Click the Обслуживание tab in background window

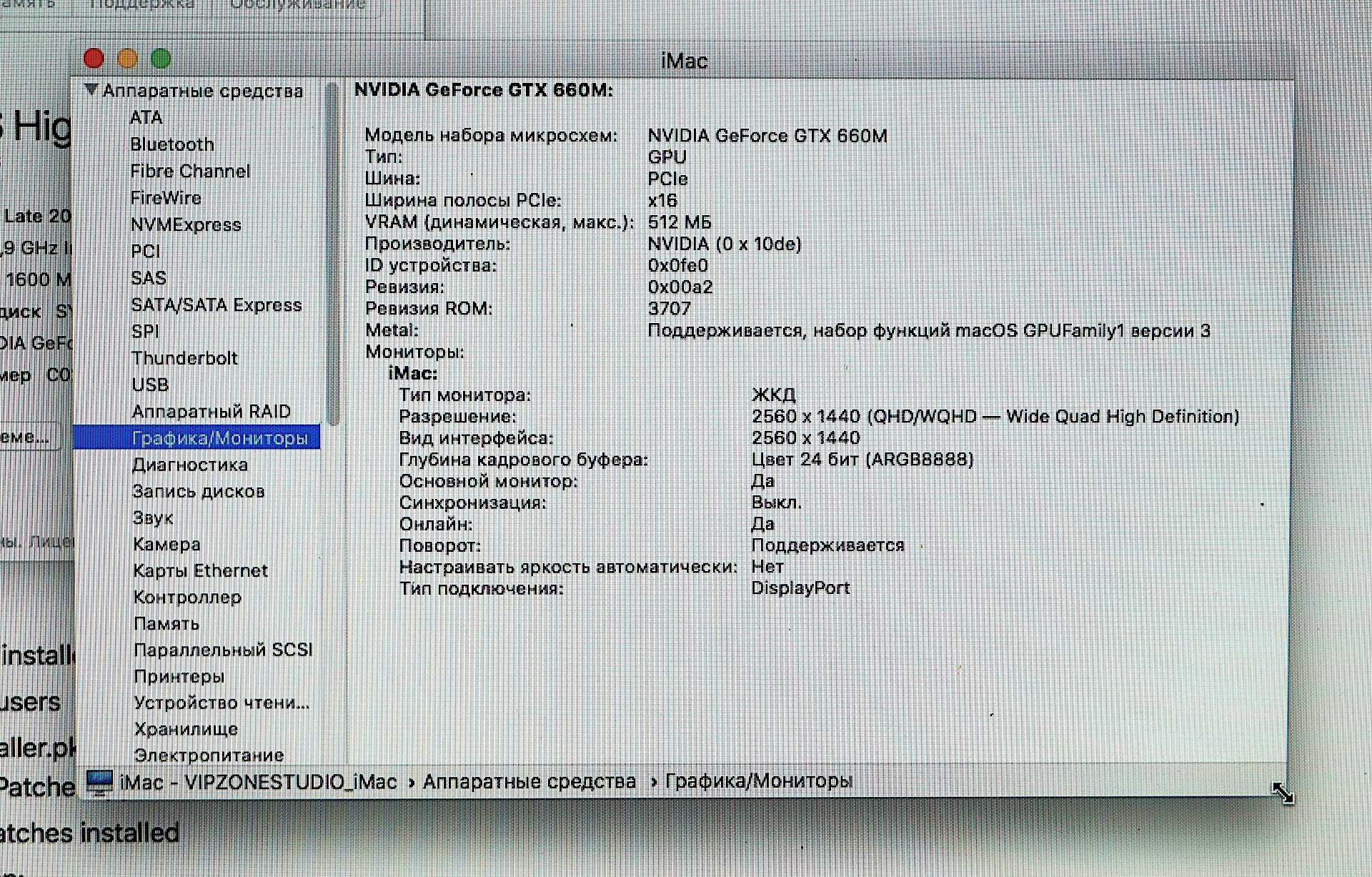click(x=298, y=4)
